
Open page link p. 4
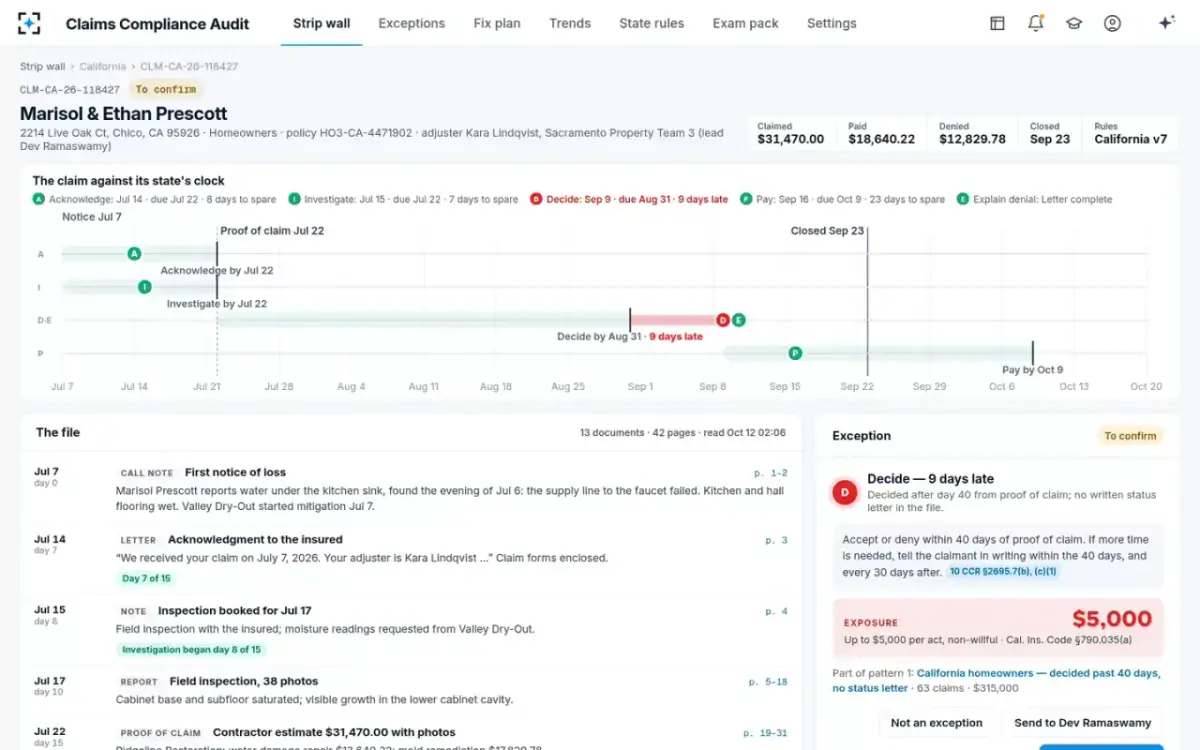coord(777,611)
